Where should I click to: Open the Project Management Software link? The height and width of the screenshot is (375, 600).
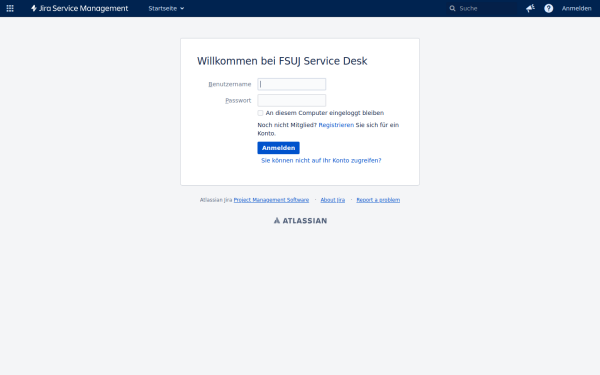pos(271,200)
